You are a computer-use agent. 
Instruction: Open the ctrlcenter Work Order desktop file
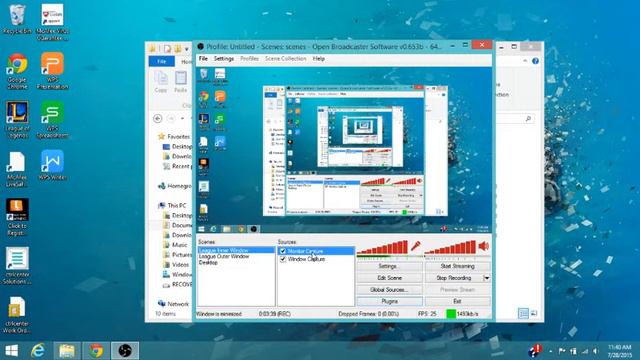(17, 315)
